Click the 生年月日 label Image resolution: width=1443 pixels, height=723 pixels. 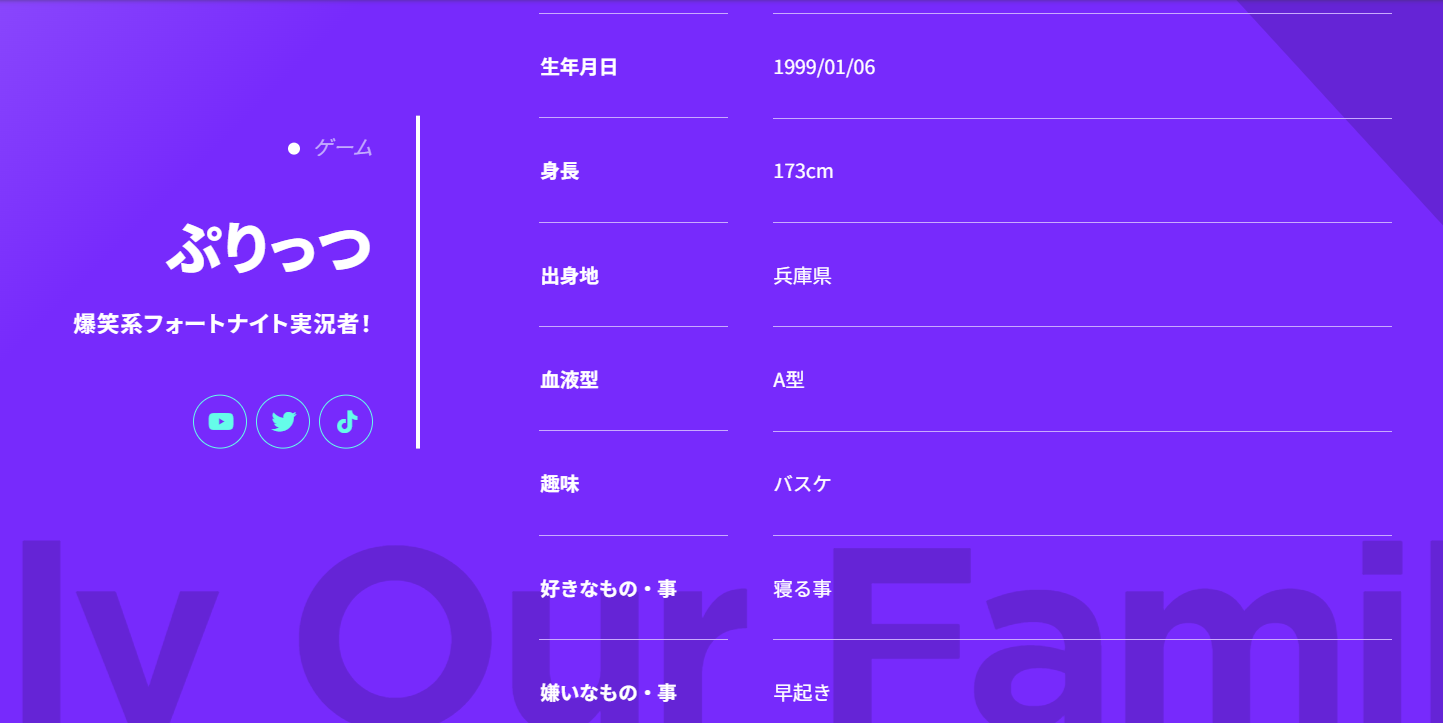[x=579, y=67]
